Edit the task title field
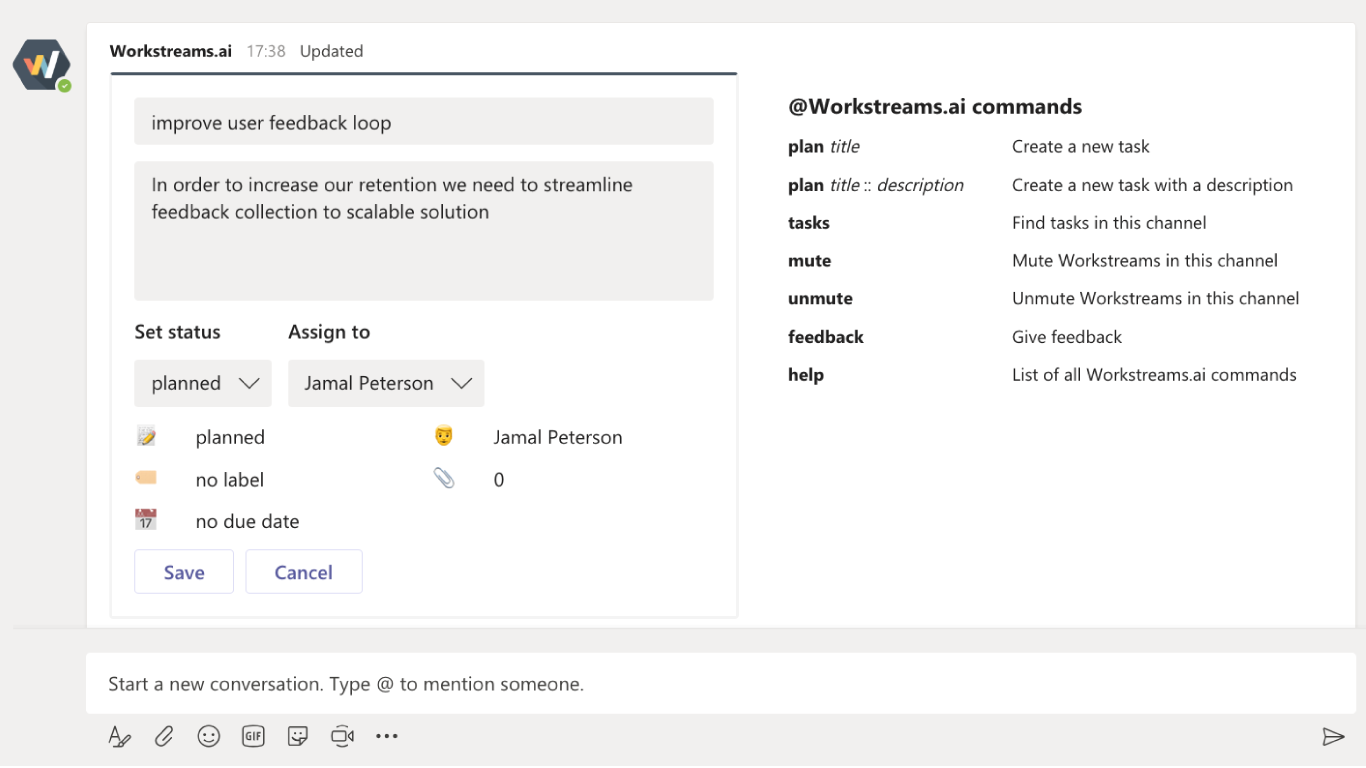The image size is (1366, 768). [x=424, y=122]
